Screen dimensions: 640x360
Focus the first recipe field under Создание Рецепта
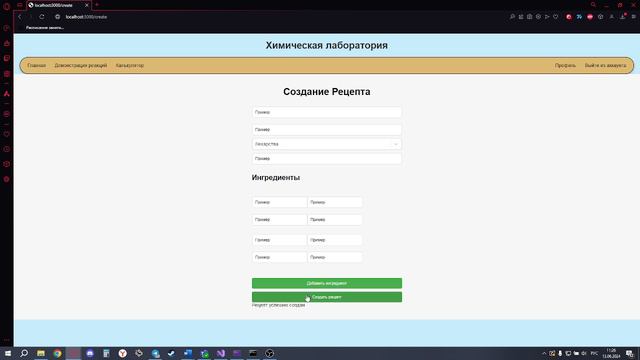(327, 112)
